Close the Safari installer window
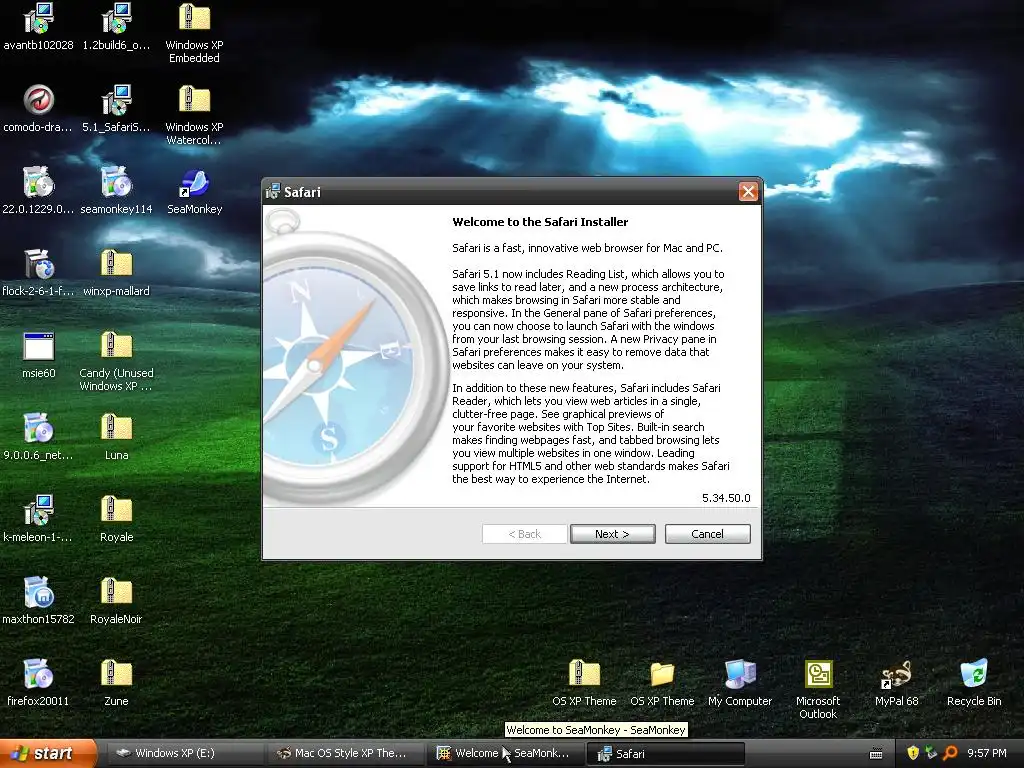 [748, 191]
